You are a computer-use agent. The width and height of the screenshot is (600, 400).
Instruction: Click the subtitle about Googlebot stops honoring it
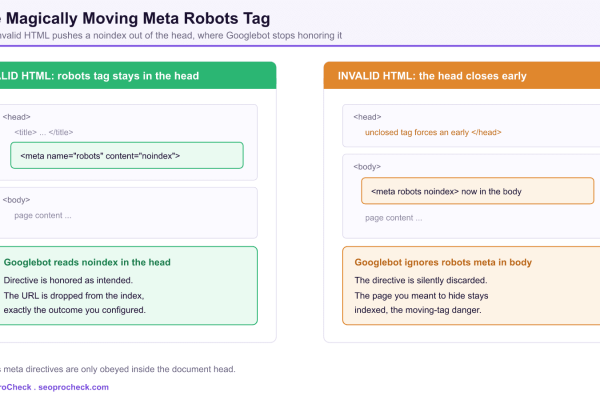(171, 36)
